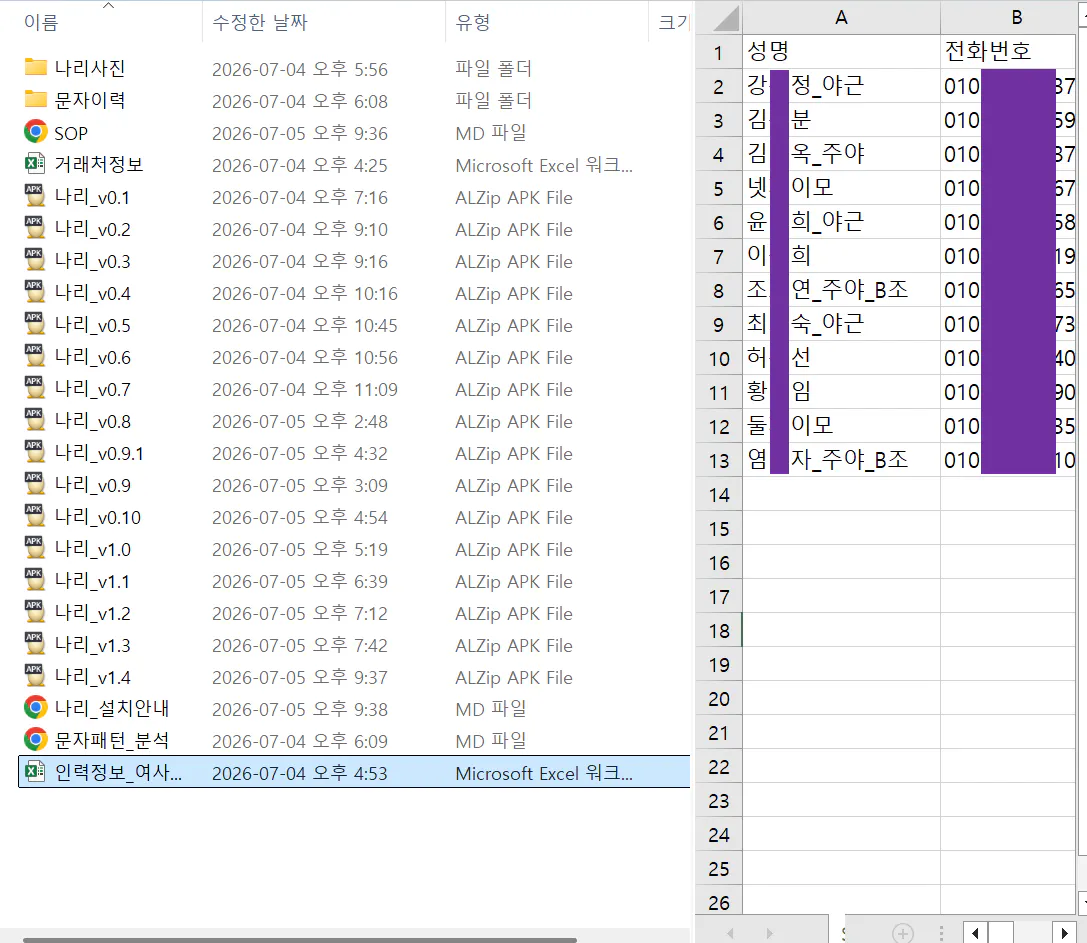Click the APK icon of 나리_v0.10
Image resolution: width=1087 pixels, height=943 pixels.
35,516
